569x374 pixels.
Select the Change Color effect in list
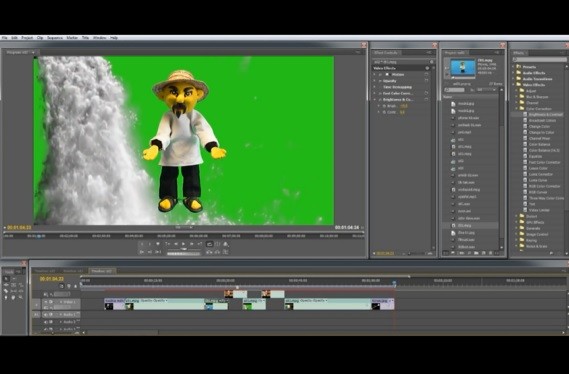pyautogui.click(x=539, y=126)
